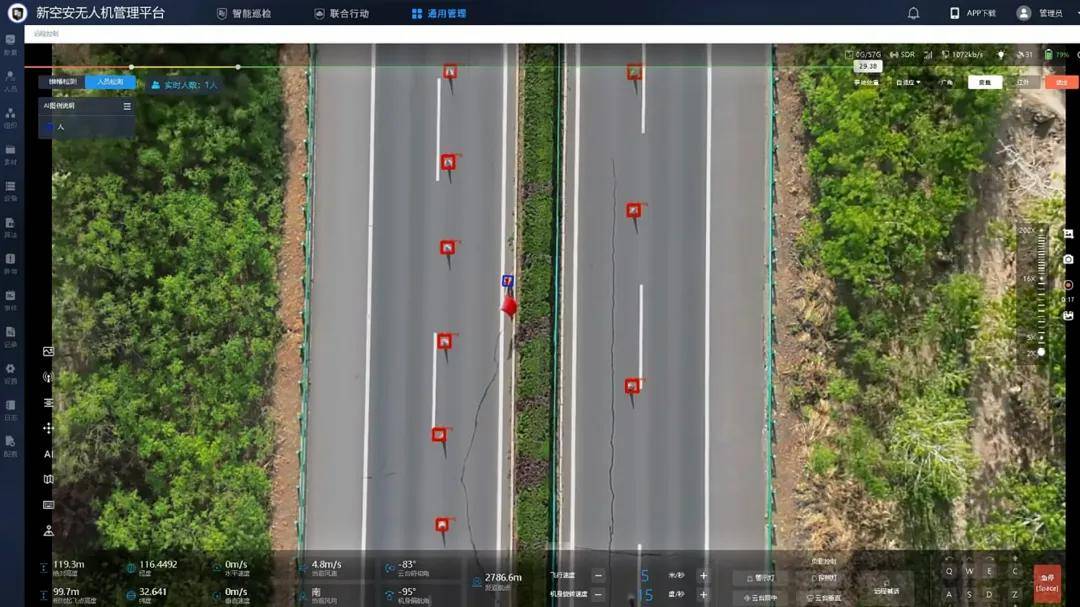The height and width of the screenshot is (607, 1080).
Task: Click the plus button for 飞行速度
Action: [703, 576]
